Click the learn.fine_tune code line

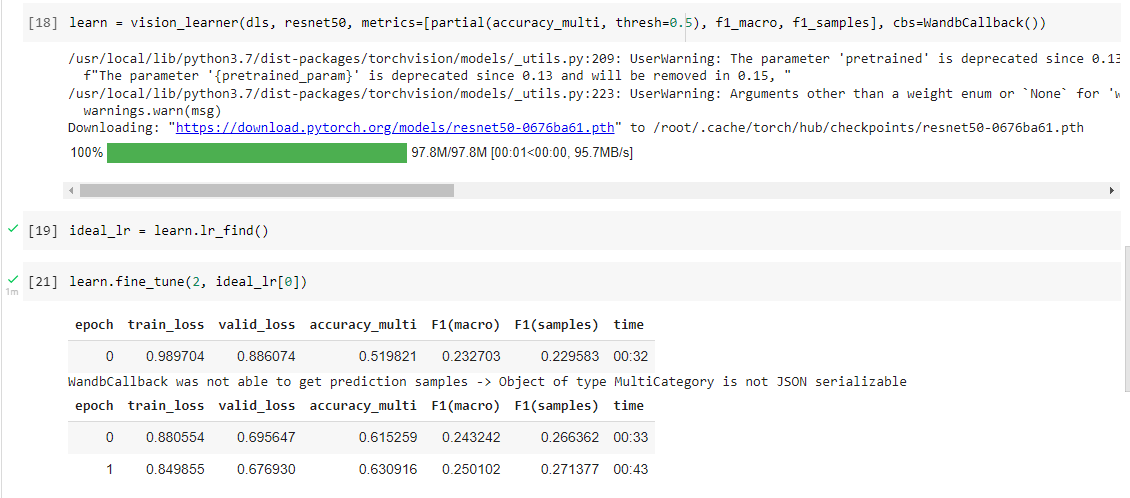click(x=188, y=283)
